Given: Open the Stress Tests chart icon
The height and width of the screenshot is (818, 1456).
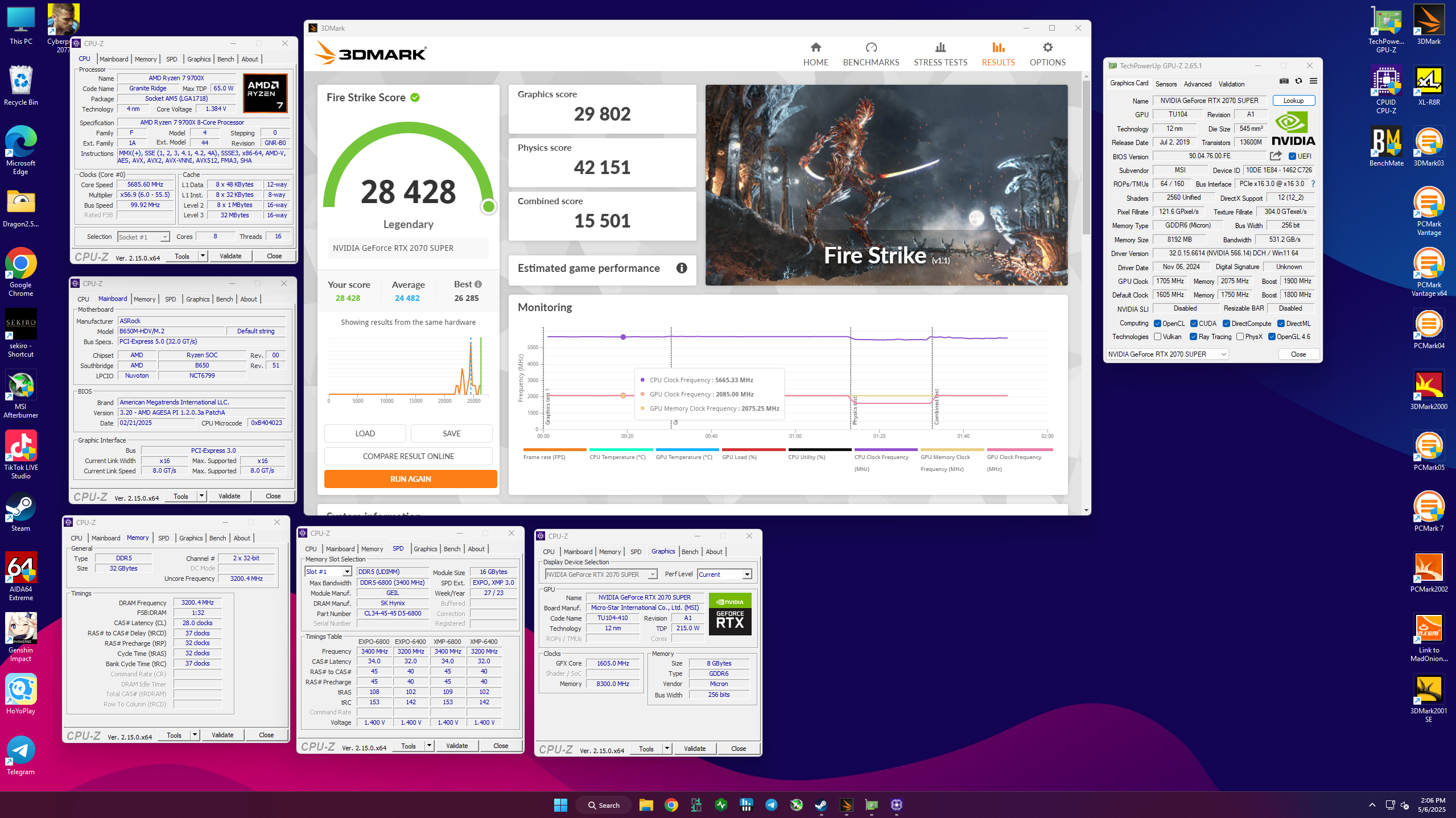Looking at the screenshot, I should point(940,47).
